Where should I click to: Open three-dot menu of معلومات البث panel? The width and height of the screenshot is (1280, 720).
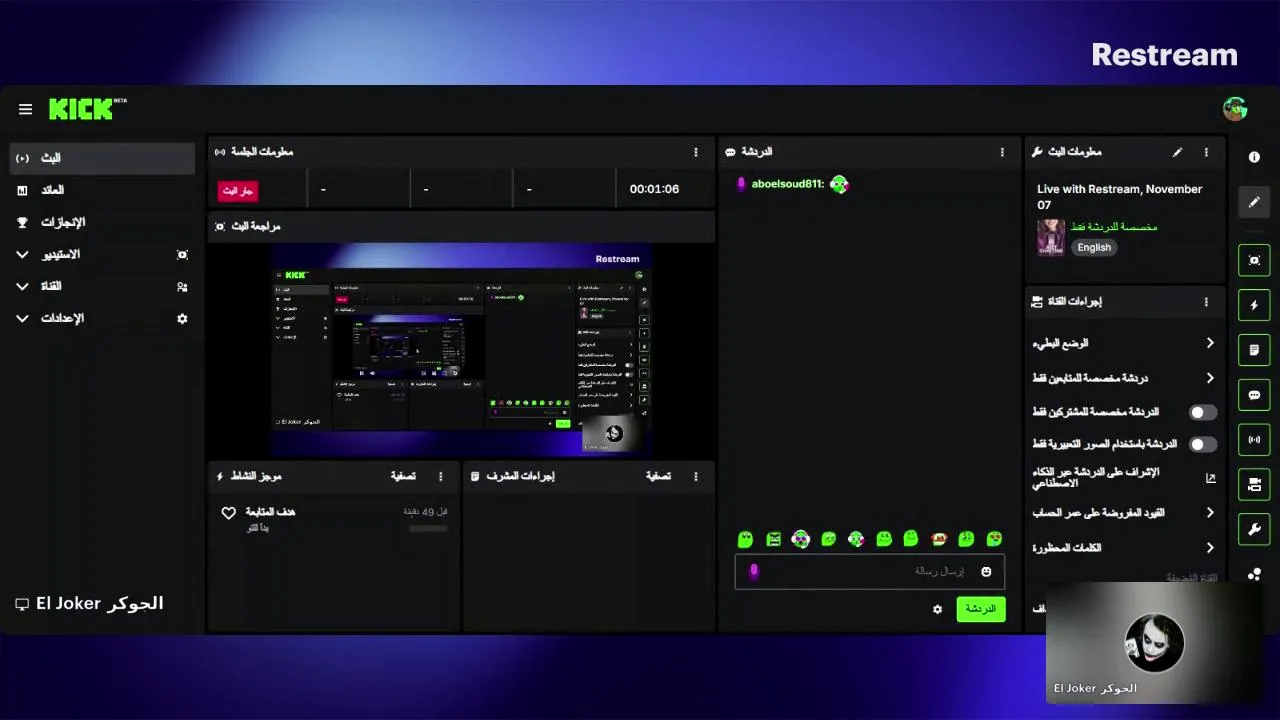(1206, 152)
